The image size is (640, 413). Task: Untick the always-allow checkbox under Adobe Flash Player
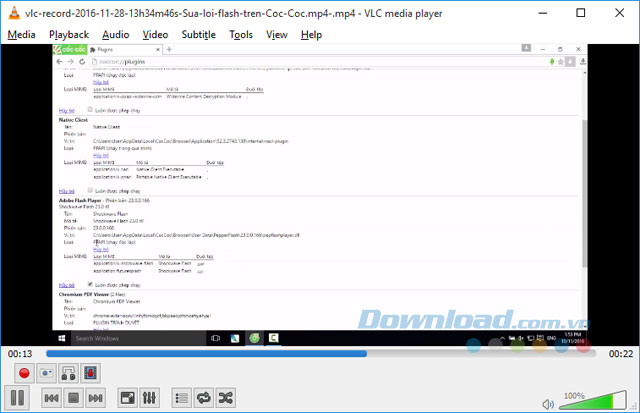click(90, 284)
